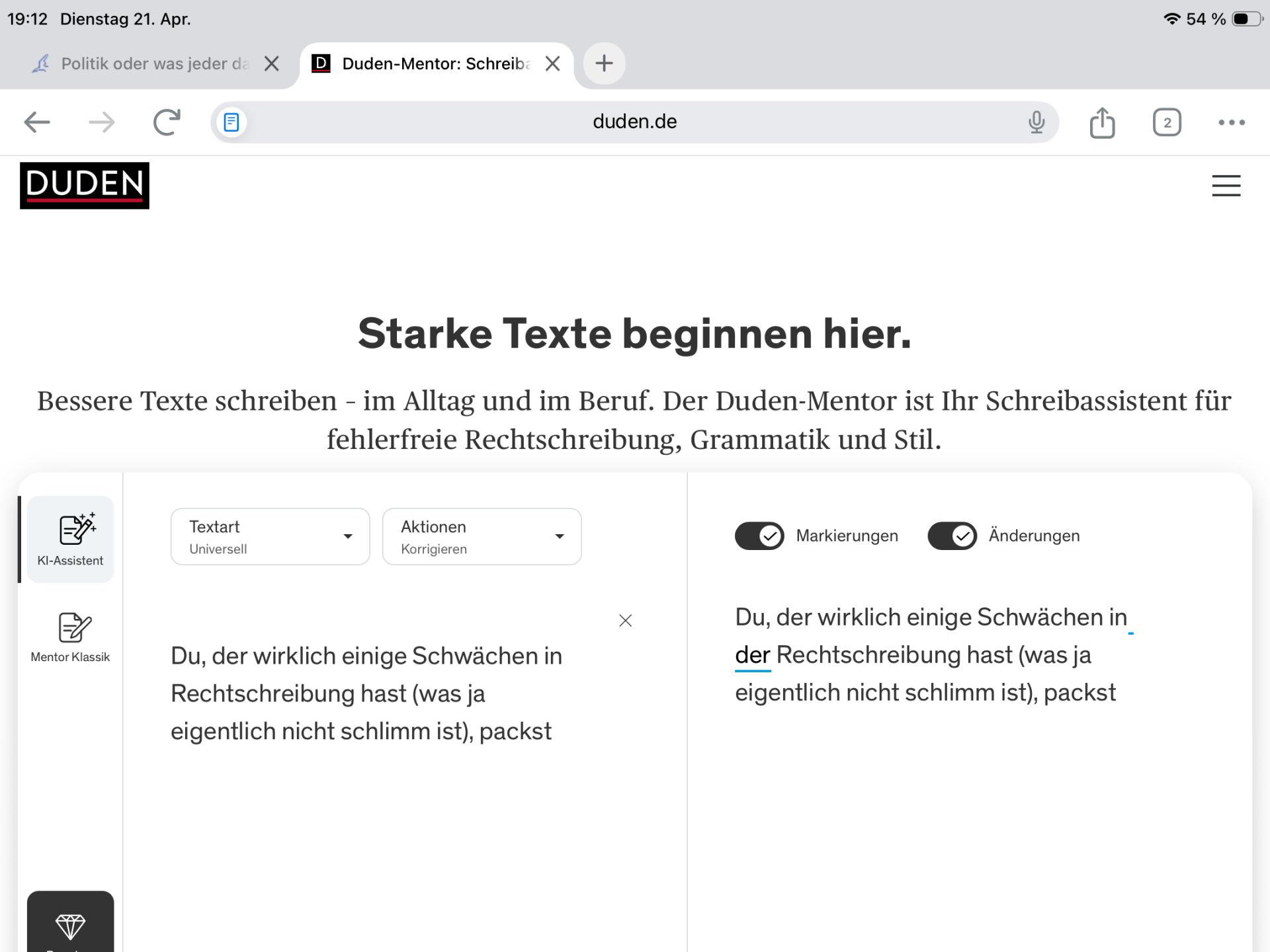Open the Aktionen Korrigieren dropdown
The image size is (1270, 952).
pyautogui.click(x=482, y=536)
